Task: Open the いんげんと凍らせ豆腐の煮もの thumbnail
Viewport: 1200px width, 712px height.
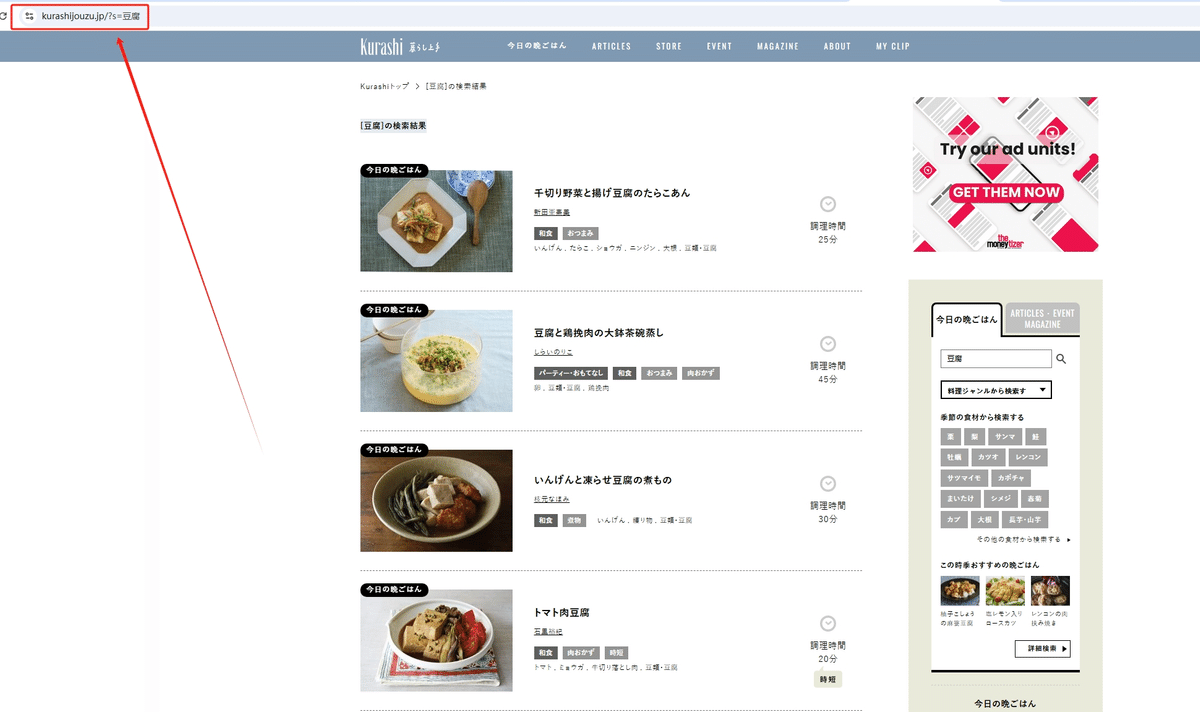Action: [x=436, y=501]
